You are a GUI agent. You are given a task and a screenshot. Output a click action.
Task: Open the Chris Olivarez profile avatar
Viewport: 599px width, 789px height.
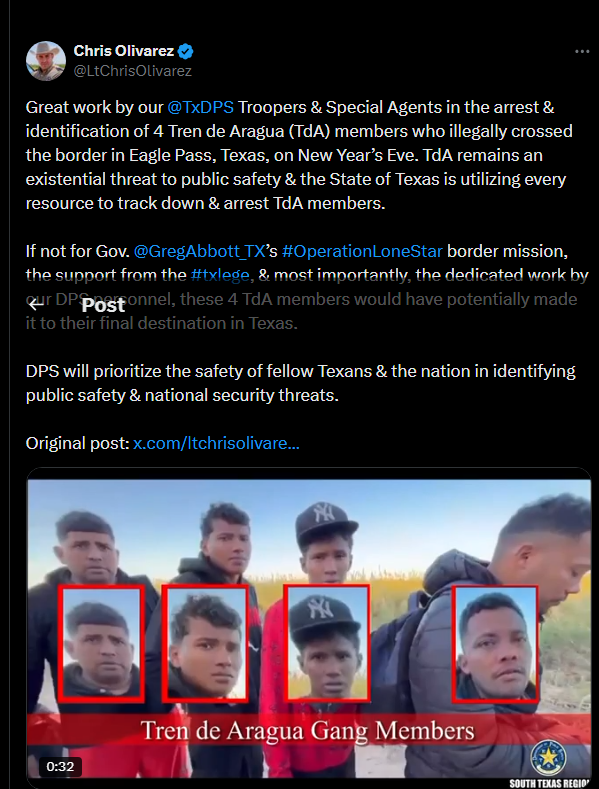point(46,61)
